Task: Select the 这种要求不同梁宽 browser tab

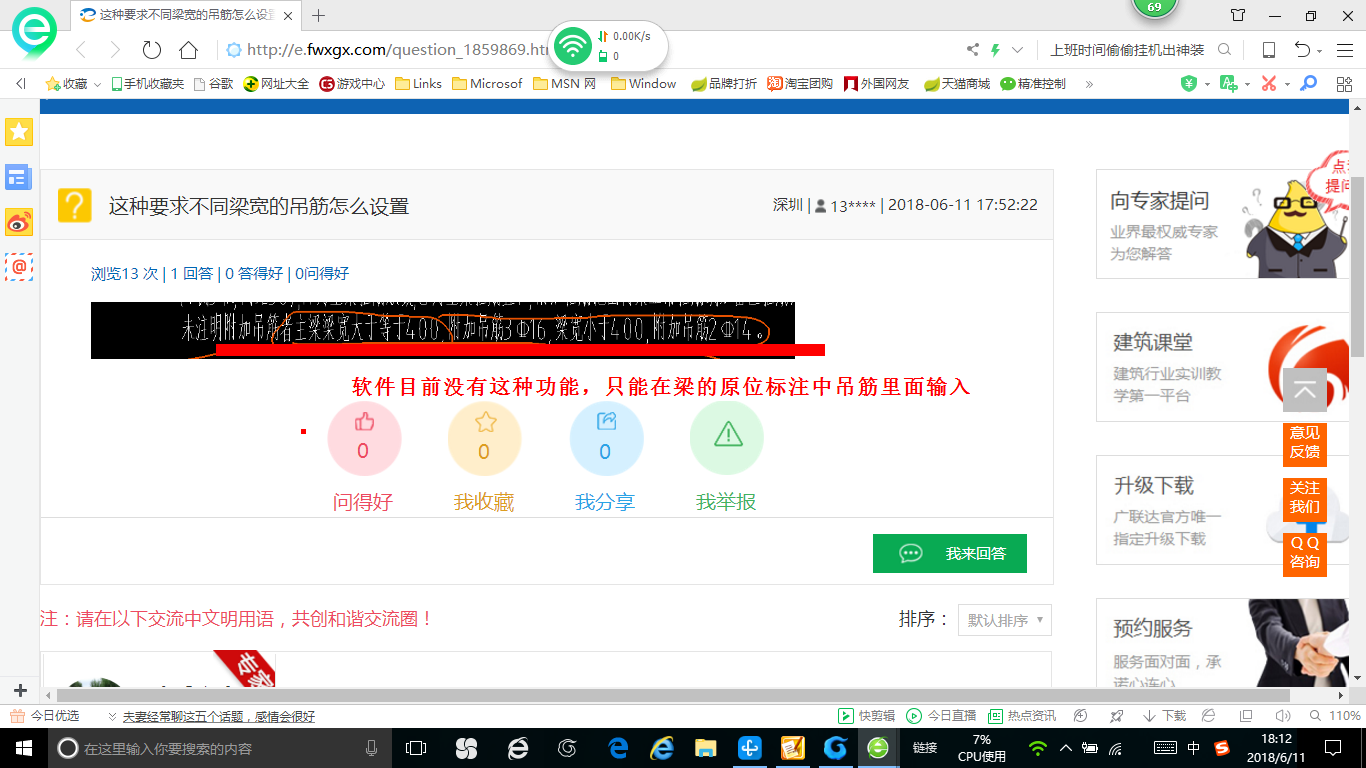Action: coord(185,15)
